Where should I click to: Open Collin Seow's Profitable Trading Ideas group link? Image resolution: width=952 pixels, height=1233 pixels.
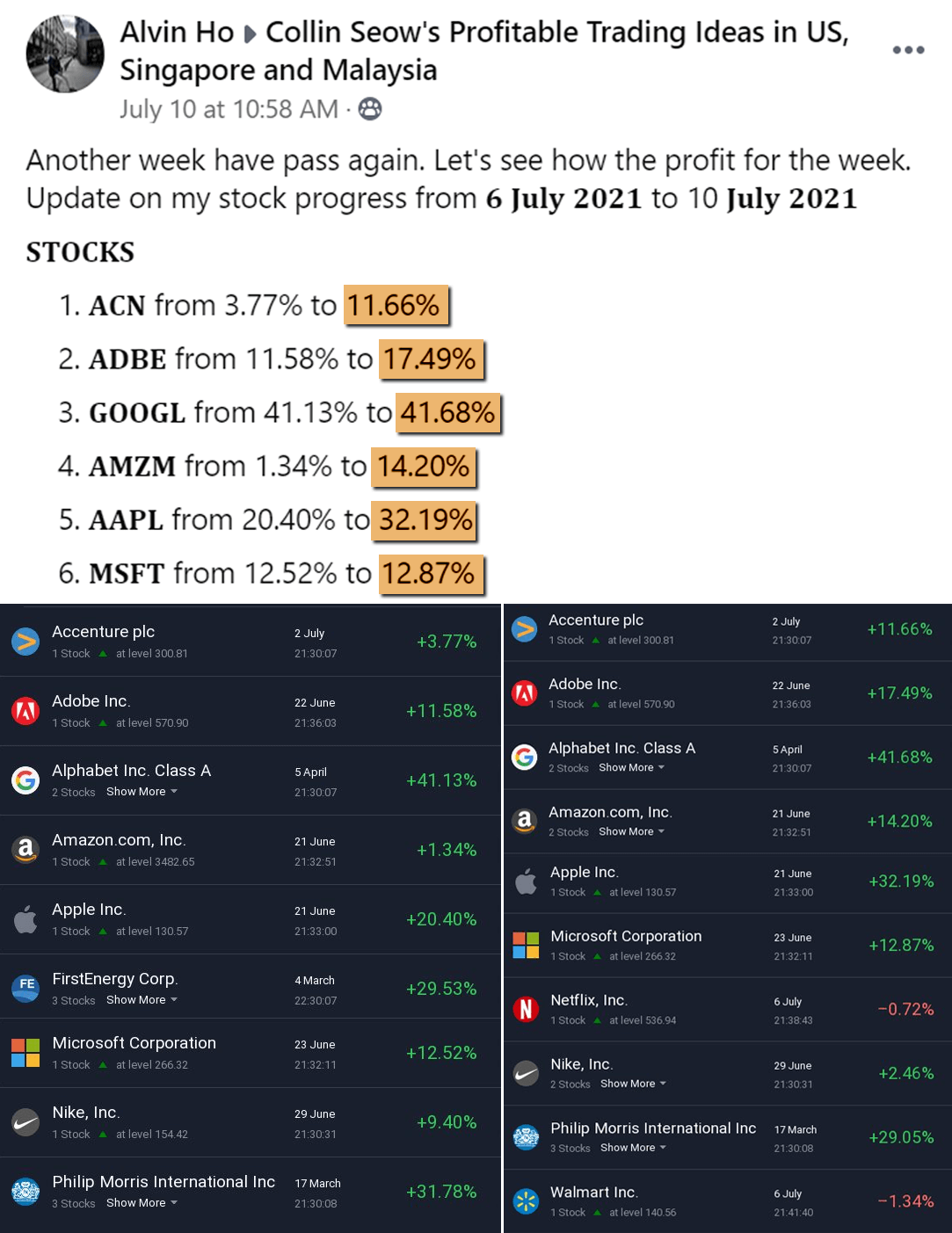[x=556, y=33]
